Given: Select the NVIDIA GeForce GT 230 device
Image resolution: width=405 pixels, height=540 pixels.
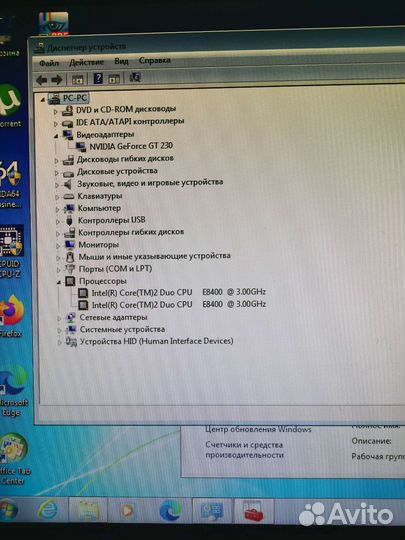Looking at the screenshot, I should 131,146.
